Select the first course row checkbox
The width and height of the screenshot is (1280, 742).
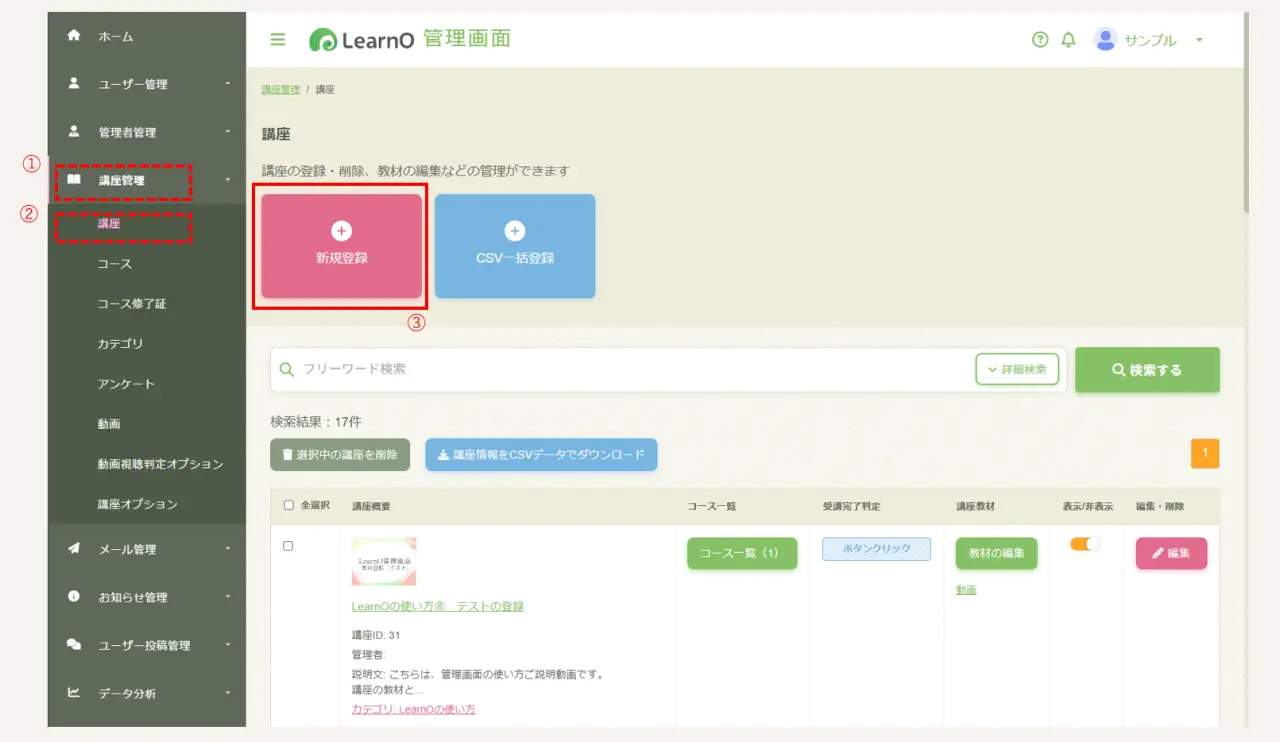pos(288,546)
